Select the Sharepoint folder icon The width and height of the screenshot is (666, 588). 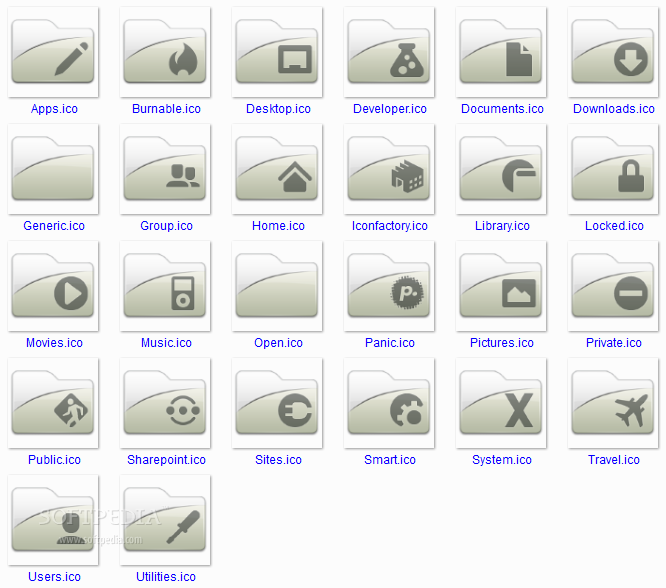(165, 403)
